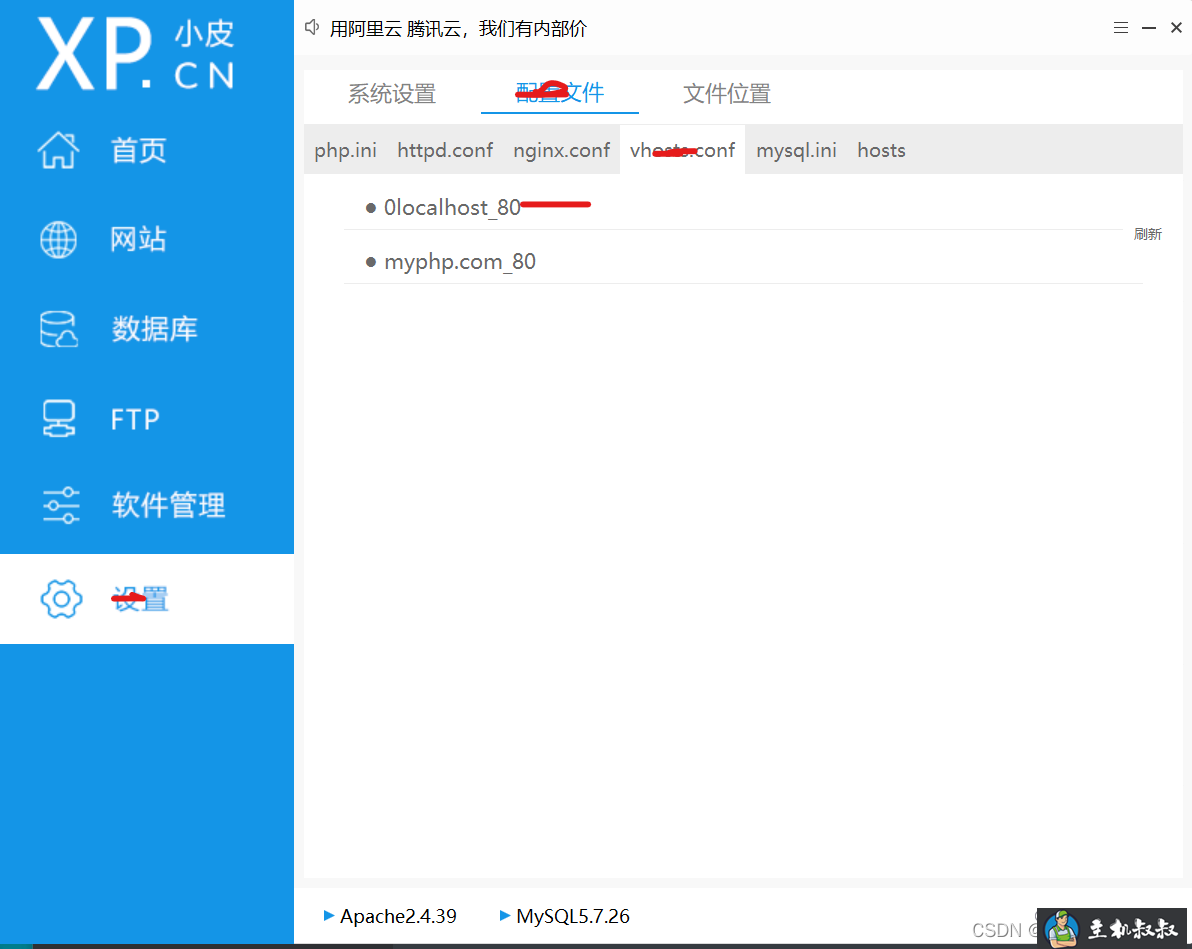Switch to the 文件位置 tab
This screenshot has height=949, width=1192.
727,94
